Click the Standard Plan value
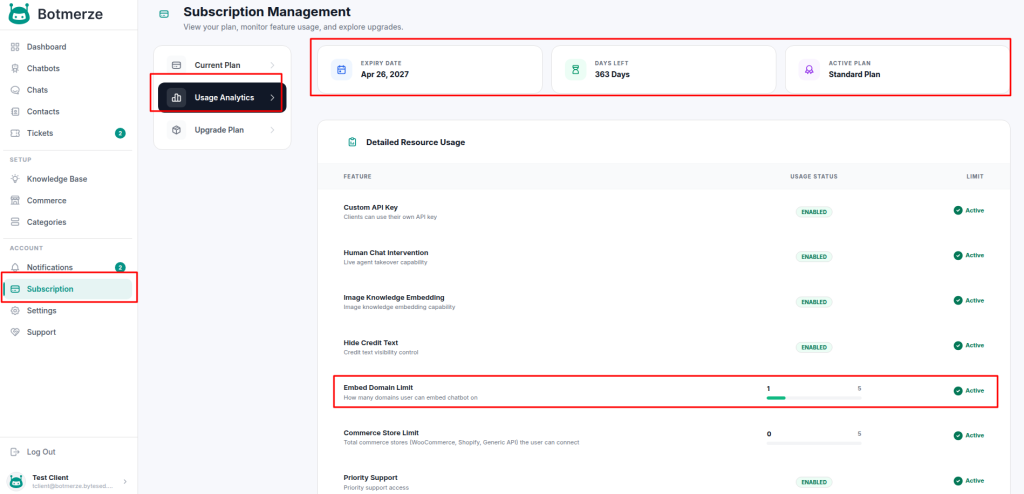Image resolution: width=1024 pixels, height=494 pixels. (x=854, y=74)
